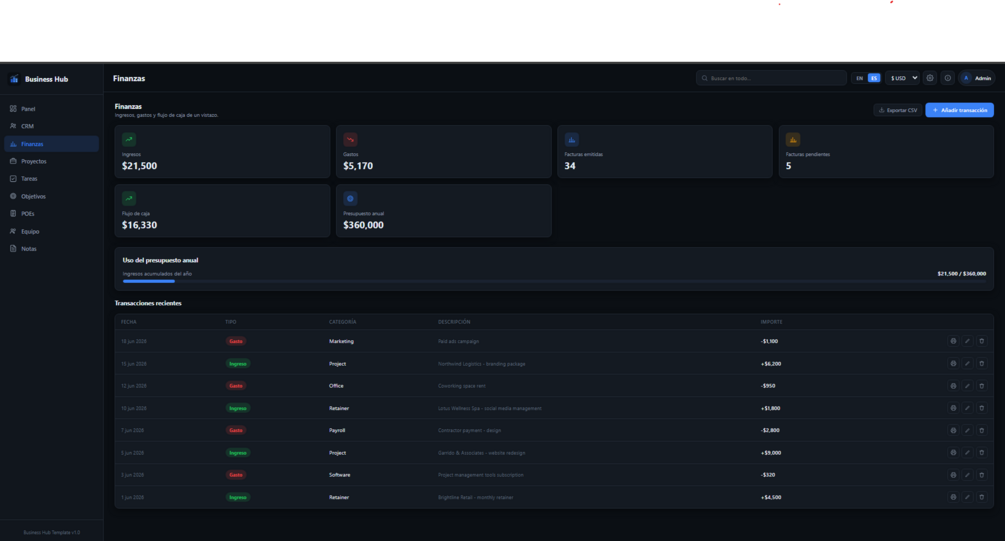Click the Transacciones recientes heading

coord(148,303)
